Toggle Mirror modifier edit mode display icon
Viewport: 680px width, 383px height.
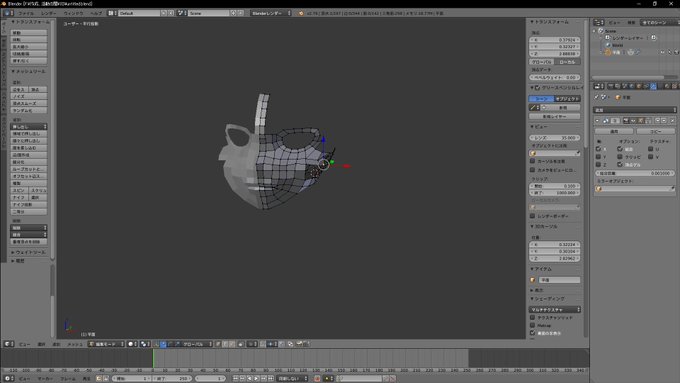640,121
